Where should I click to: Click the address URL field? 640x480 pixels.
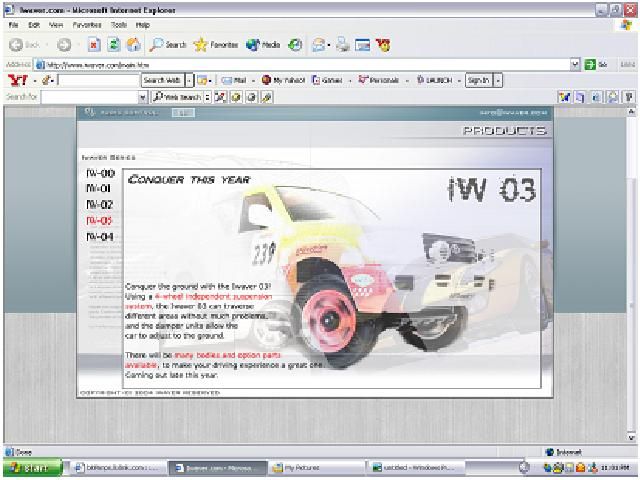pyautogui.click(x=302, y=64)
